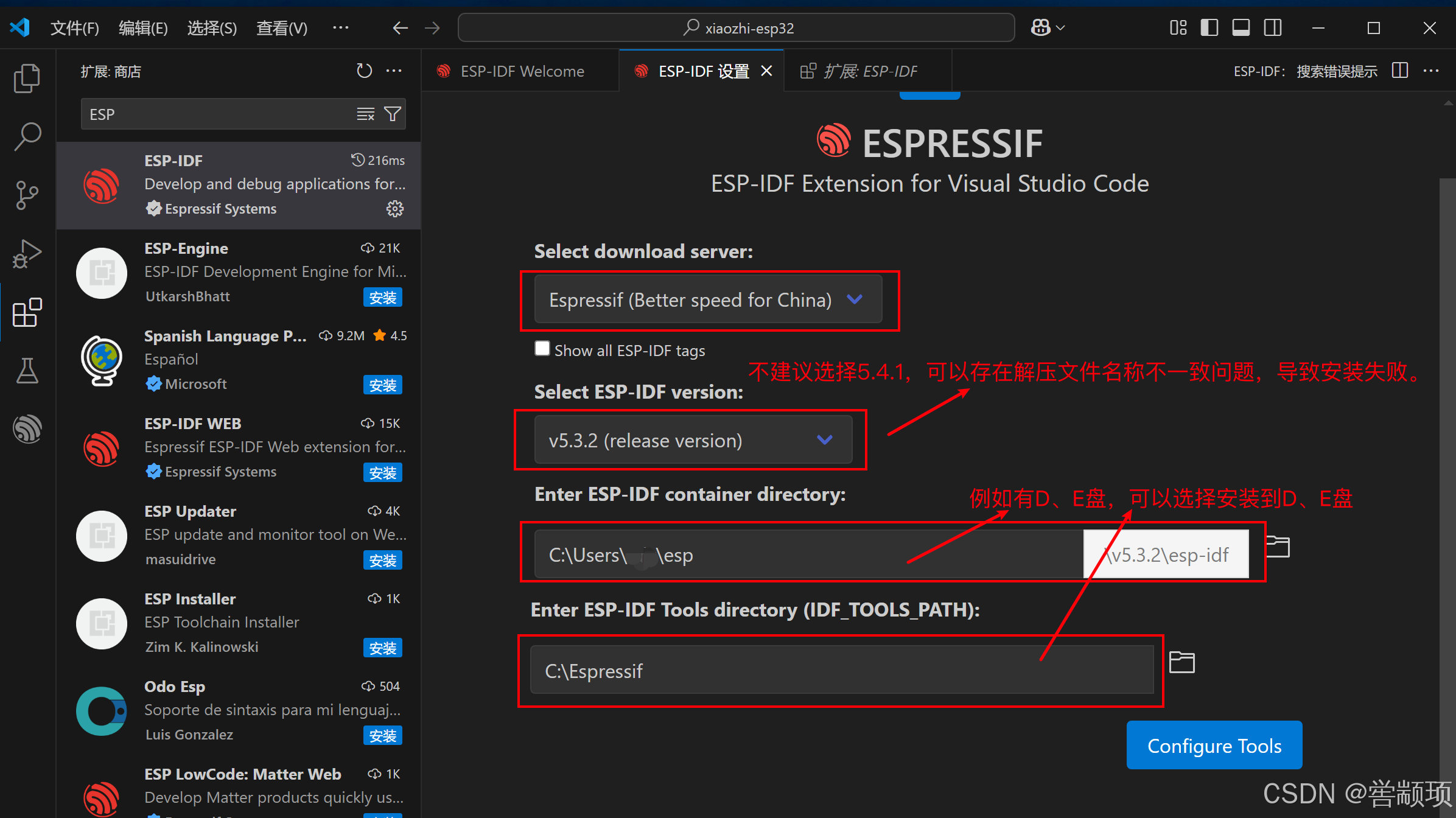1456x818 pixels.
Task: Install the ESP-Engine extension
Action: pos(382,298)
